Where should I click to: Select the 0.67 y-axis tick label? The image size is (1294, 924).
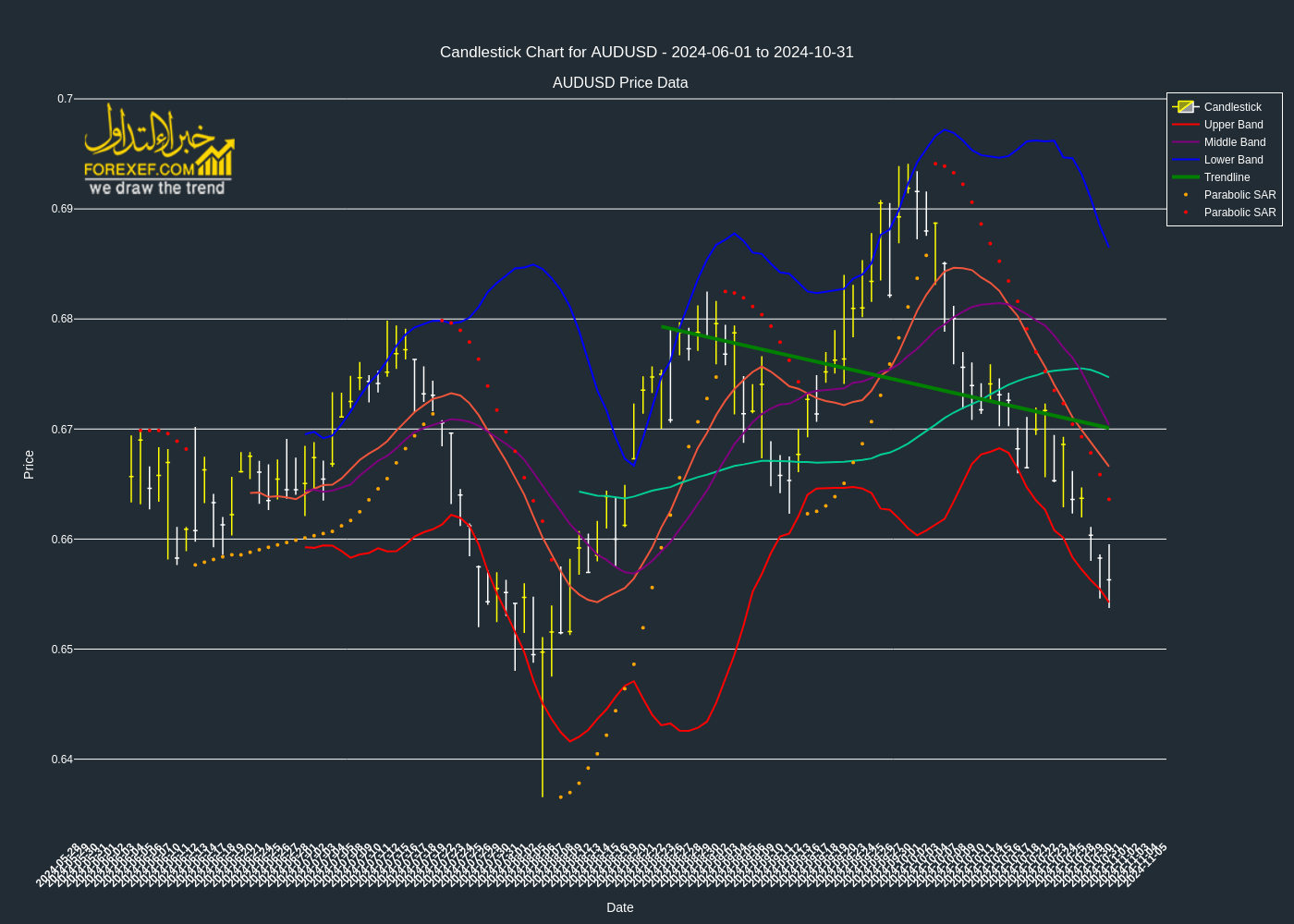[x=62, y=430]
